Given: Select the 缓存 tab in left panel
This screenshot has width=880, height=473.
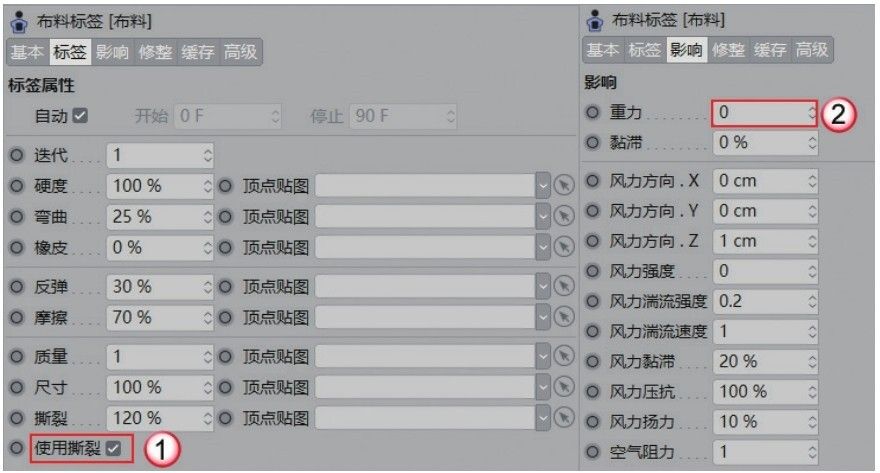Looking at the screenshot, I should pyautogui.click(x=198, y=52).
